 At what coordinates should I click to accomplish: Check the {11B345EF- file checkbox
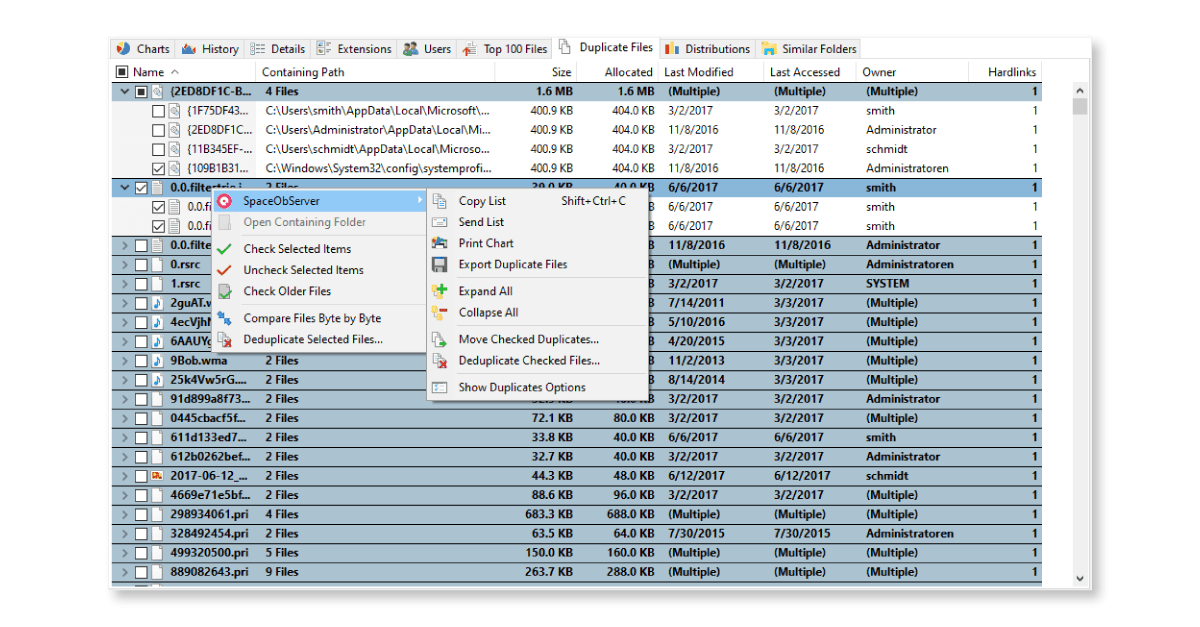(158, 149)
